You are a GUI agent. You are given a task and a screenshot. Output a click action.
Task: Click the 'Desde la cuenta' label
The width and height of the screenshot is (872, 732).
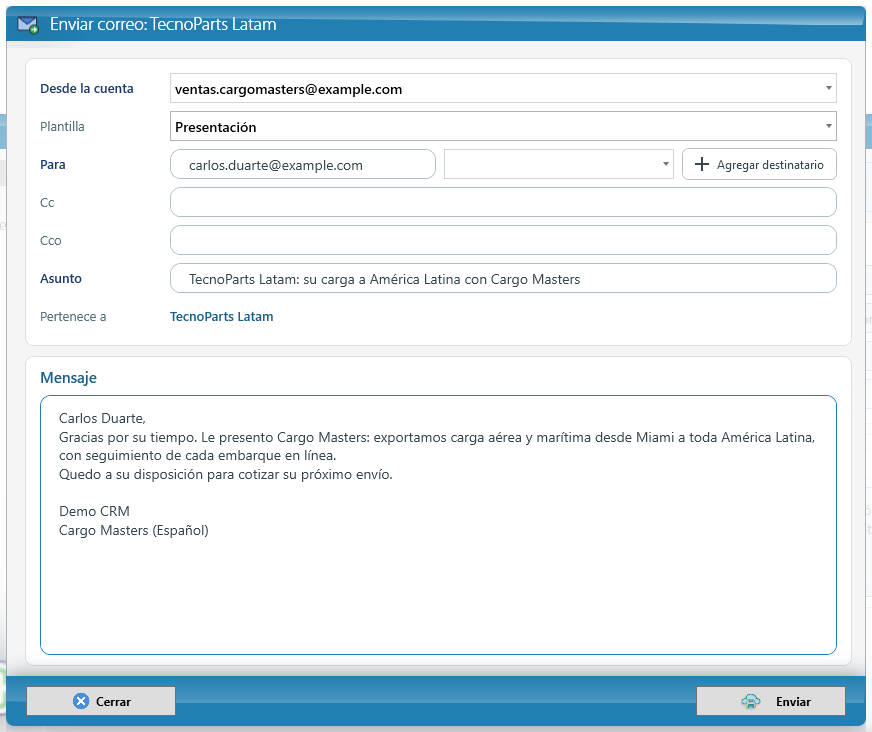tap(87, 88)
